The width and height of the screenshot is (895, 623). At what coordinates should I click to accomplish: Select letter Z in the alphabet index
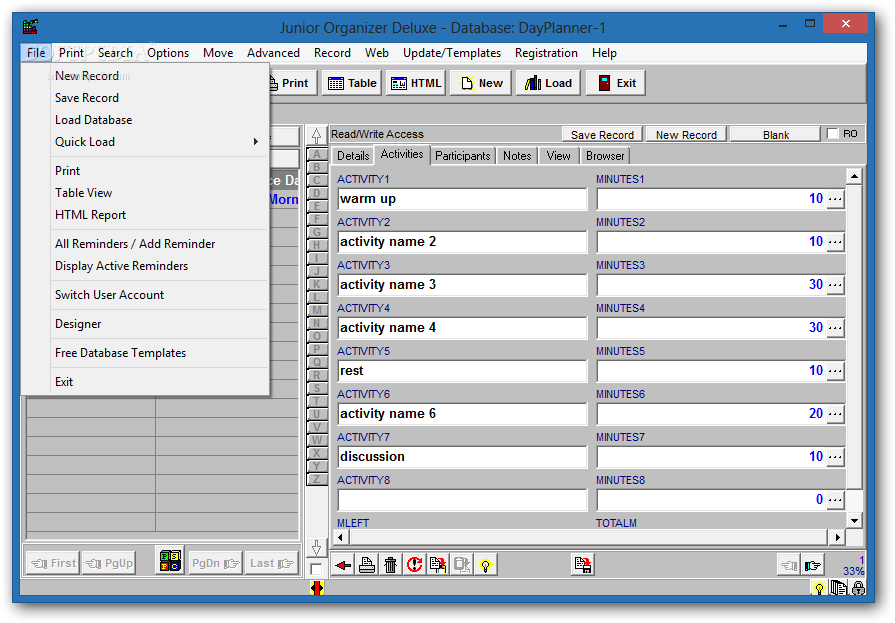(x=317, y=479)
